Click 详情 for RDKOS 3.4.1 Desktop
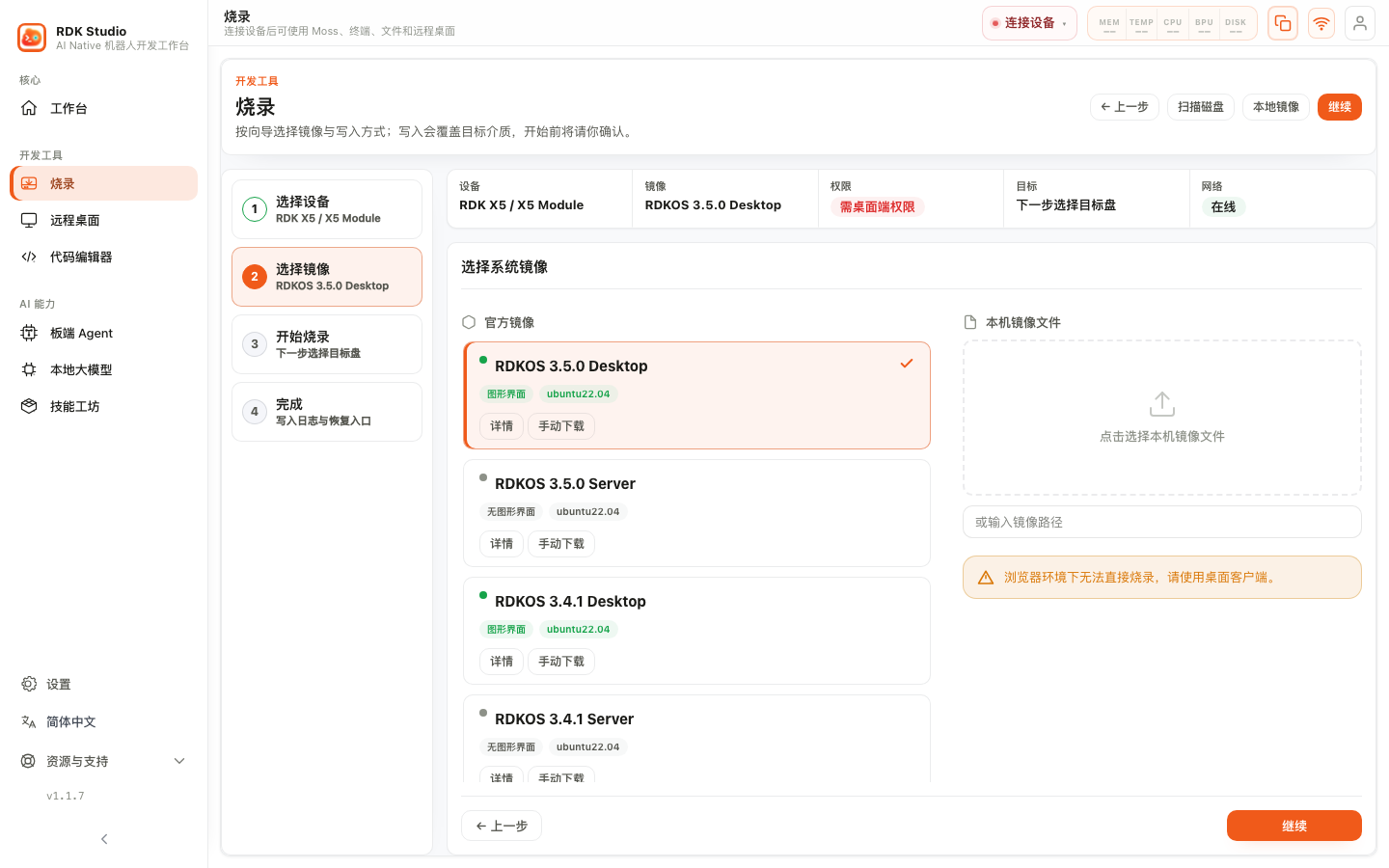1389x868 pixels. 502,662
